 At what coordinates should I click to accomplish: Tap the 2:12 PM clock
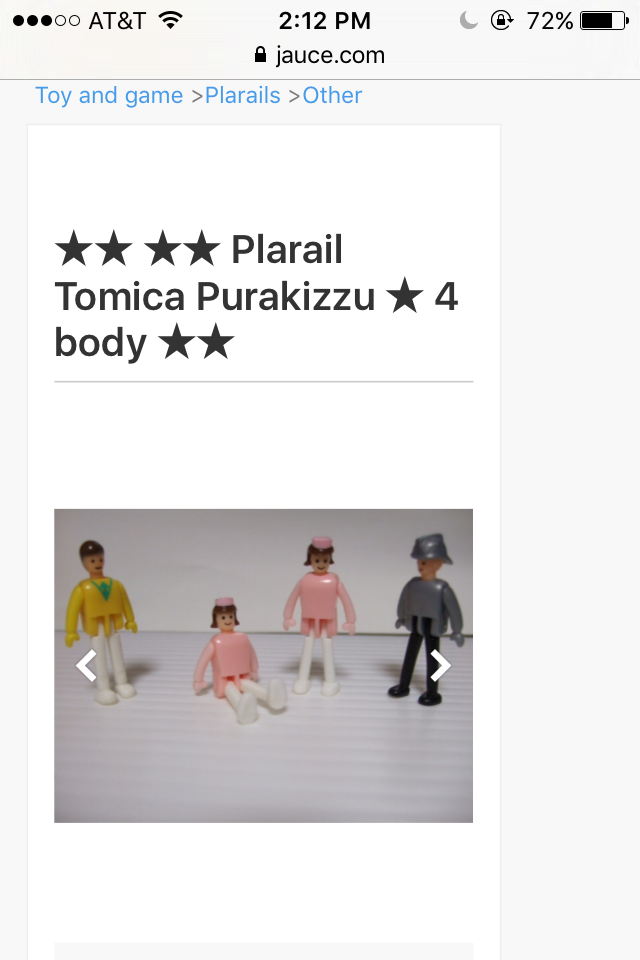(x=325, y=21)
